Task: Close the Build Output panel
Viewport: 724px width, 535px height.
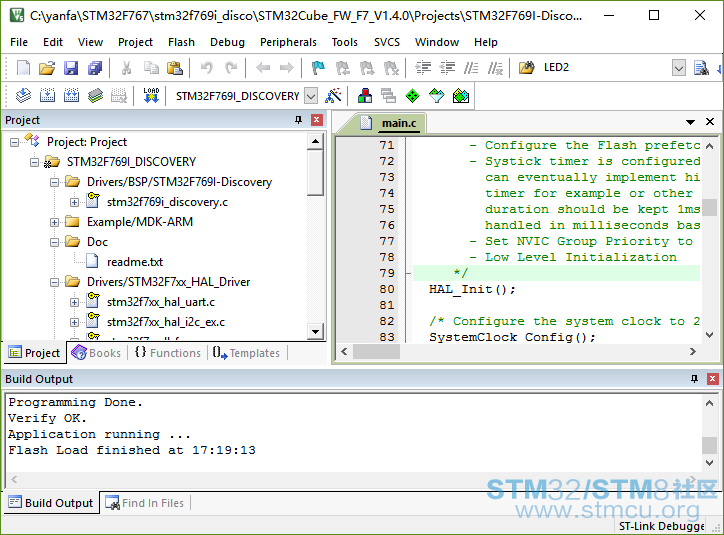Action: (712, 379)
